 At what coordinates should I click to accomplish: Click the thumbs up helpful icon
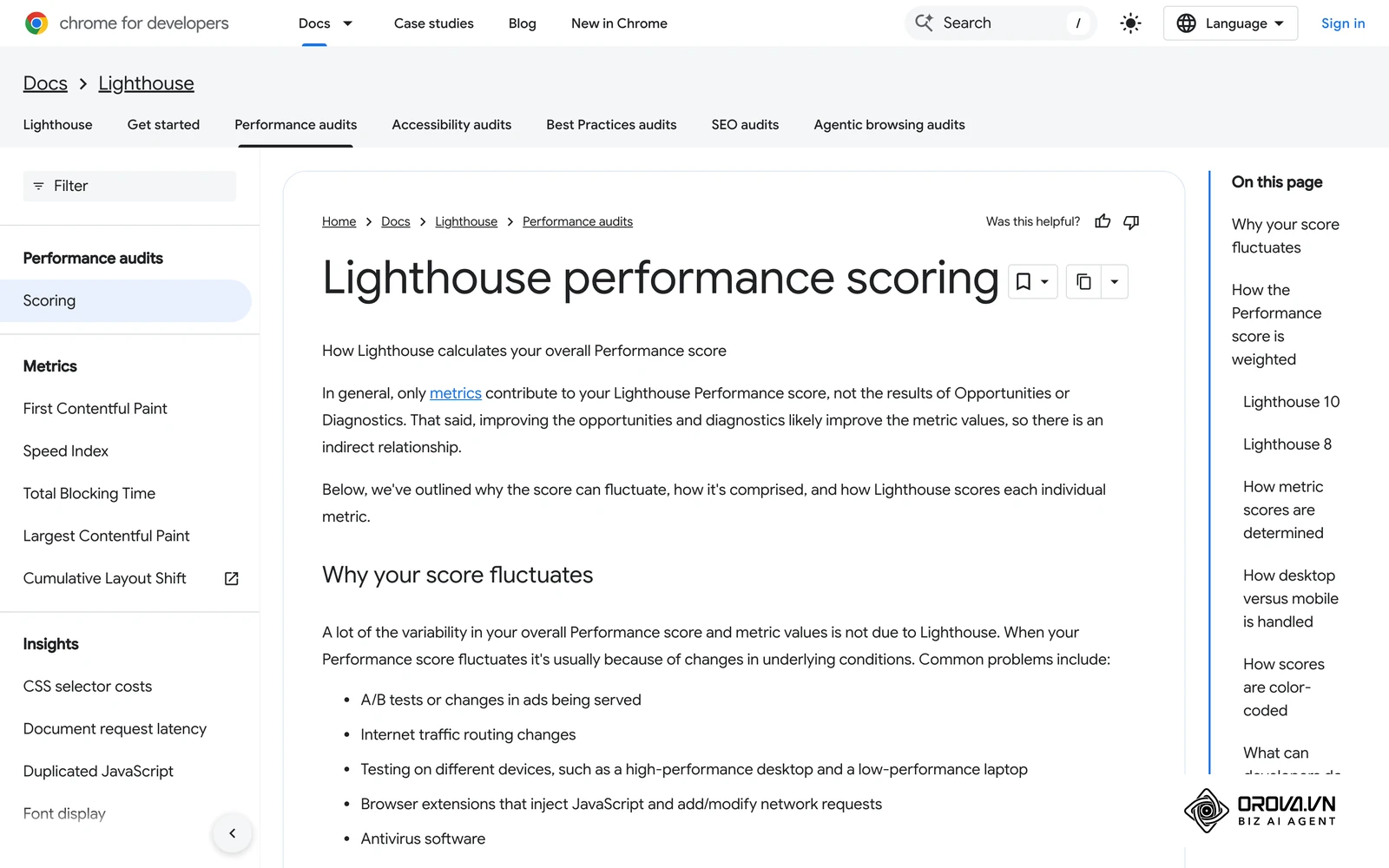coord(1103,221)
